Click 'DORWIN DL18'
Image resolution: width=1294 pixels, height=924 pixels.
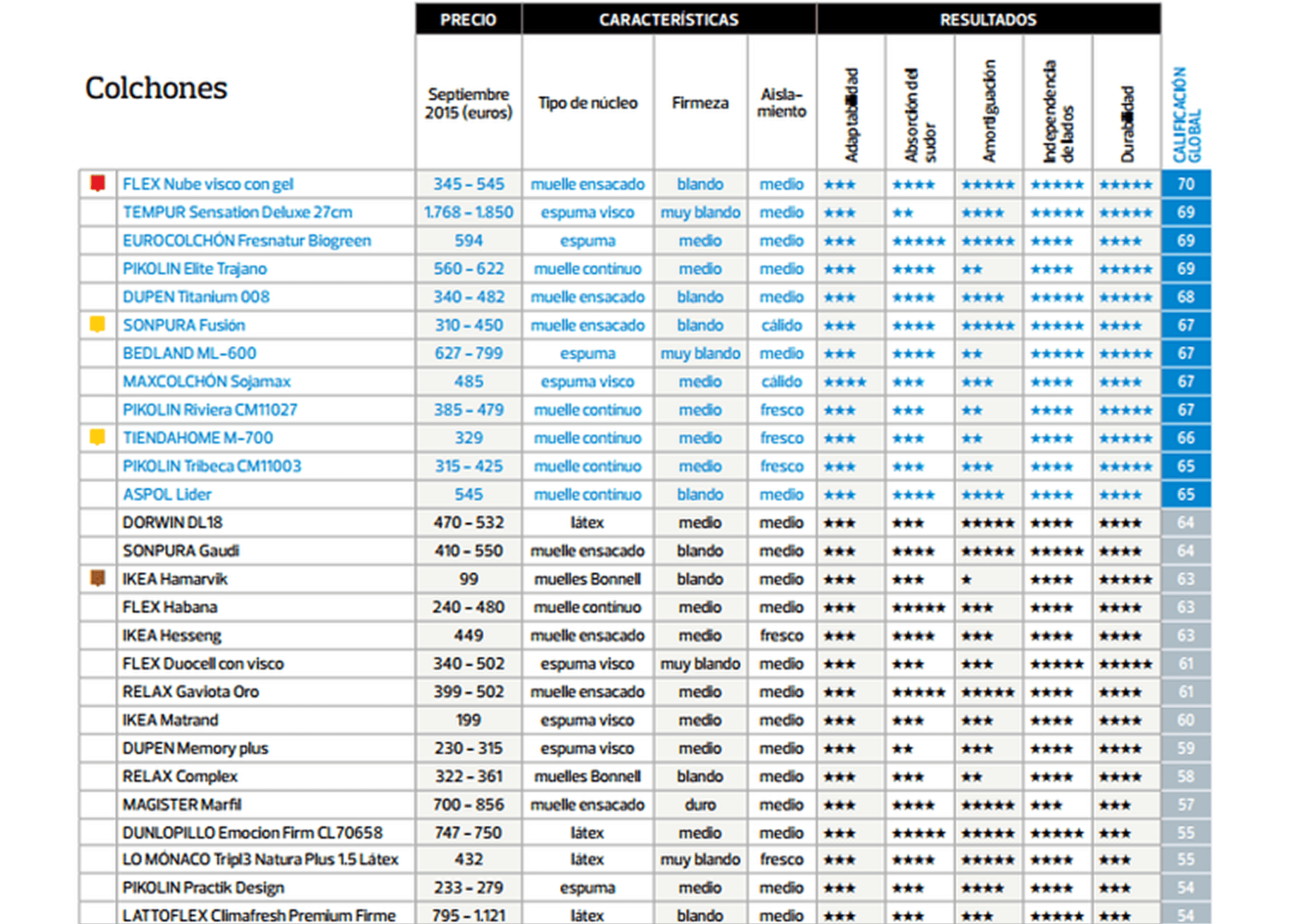click(x=172, y=523)
